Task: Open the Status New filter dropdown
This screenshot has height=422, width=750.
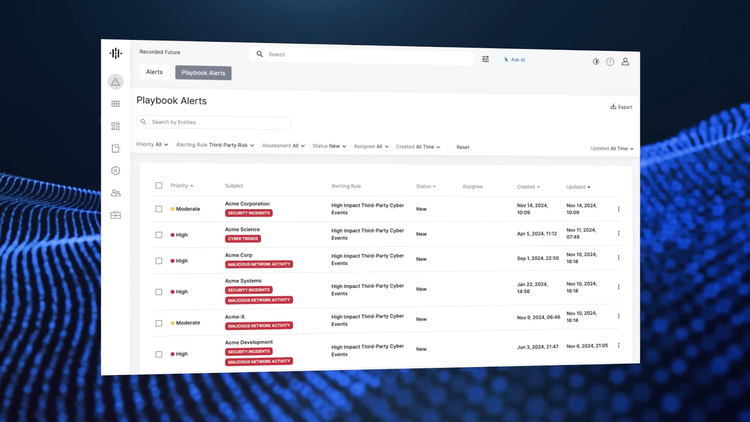Action: [329, 146]
